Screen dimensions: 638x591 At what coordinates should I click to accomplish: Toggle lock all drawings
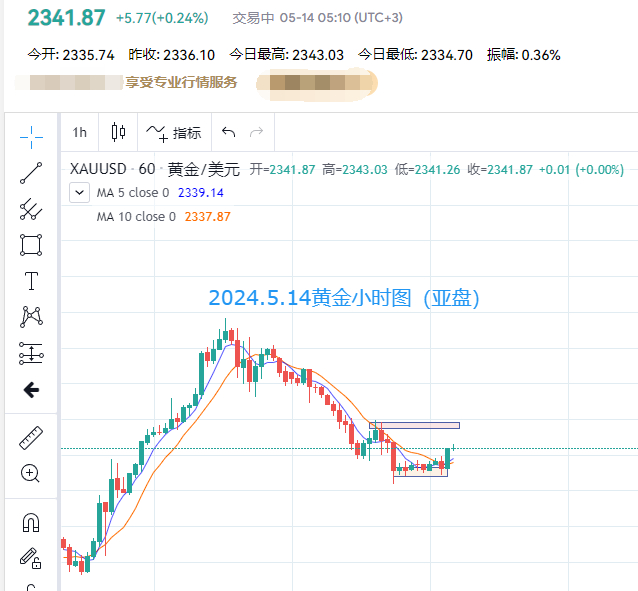[31, 558]
